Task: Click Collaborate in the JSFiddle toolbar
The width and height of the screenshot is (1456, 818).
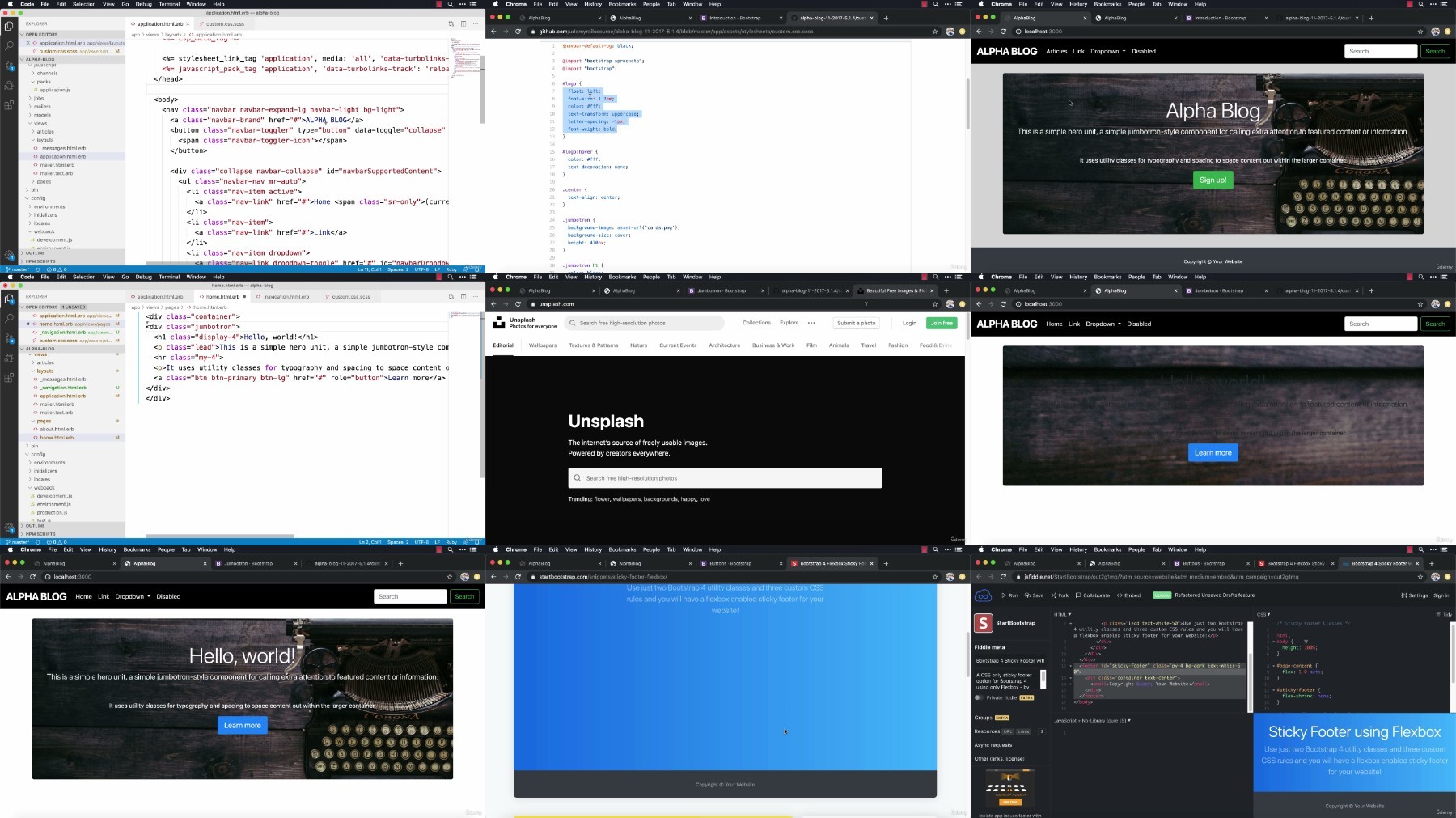Action: click(x=1092, y=595)
